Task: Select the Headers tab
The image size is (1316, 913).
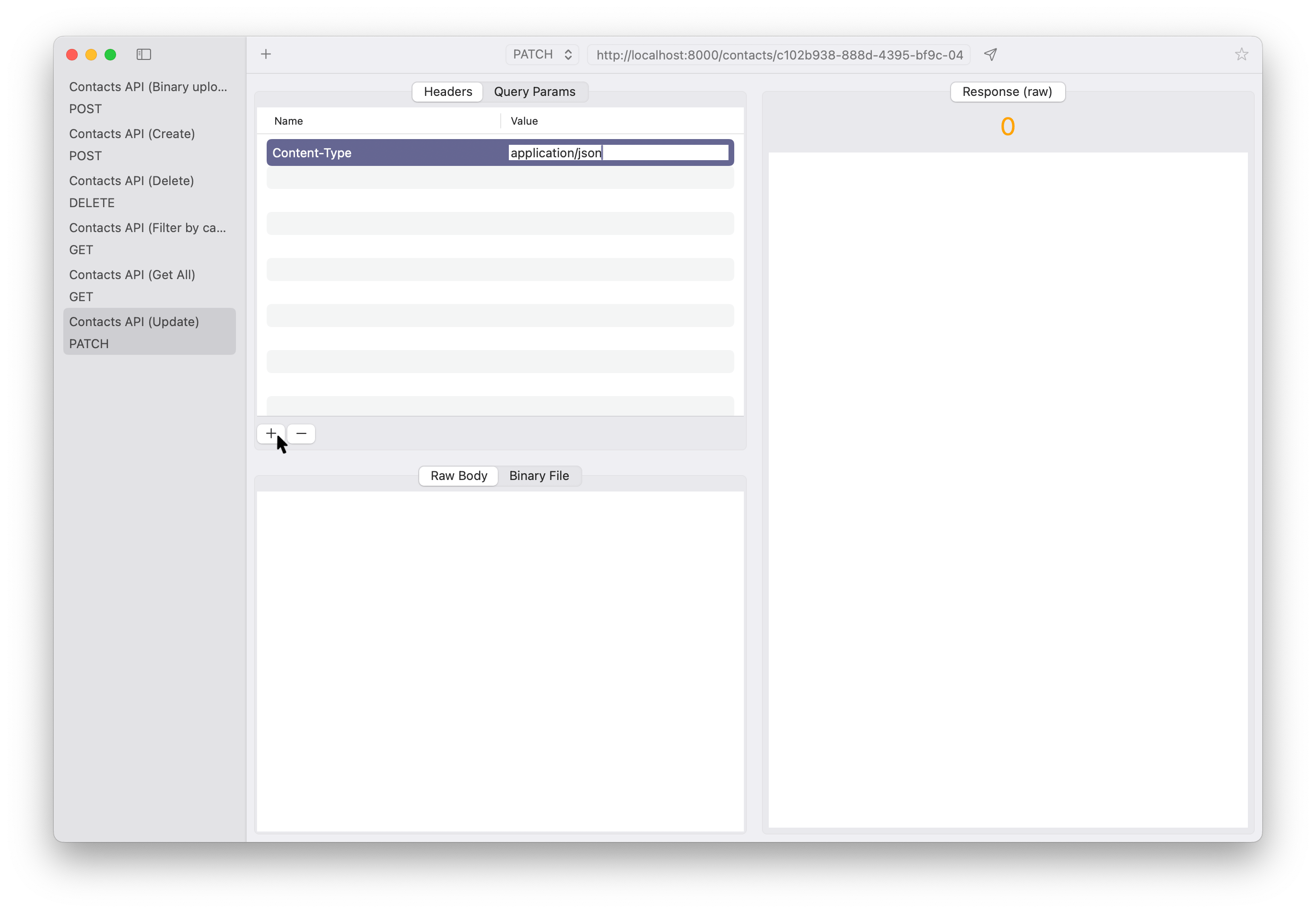Action: (x=447, y=92)
